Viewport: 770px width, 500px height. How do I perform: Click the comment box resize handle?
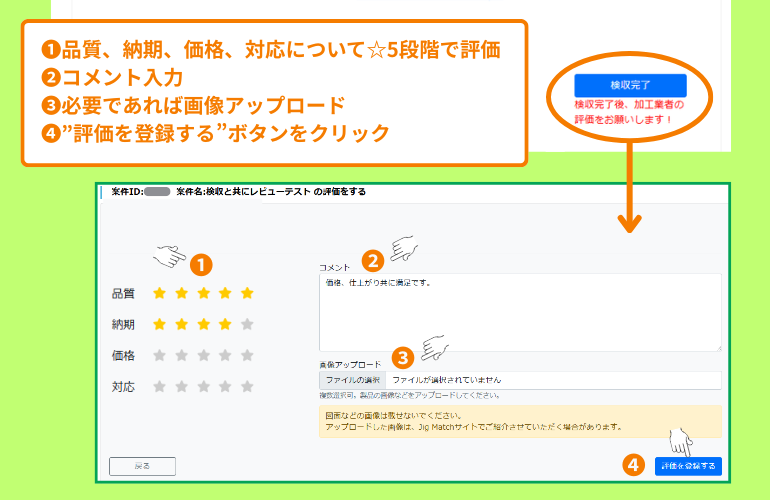coord(718,348)
